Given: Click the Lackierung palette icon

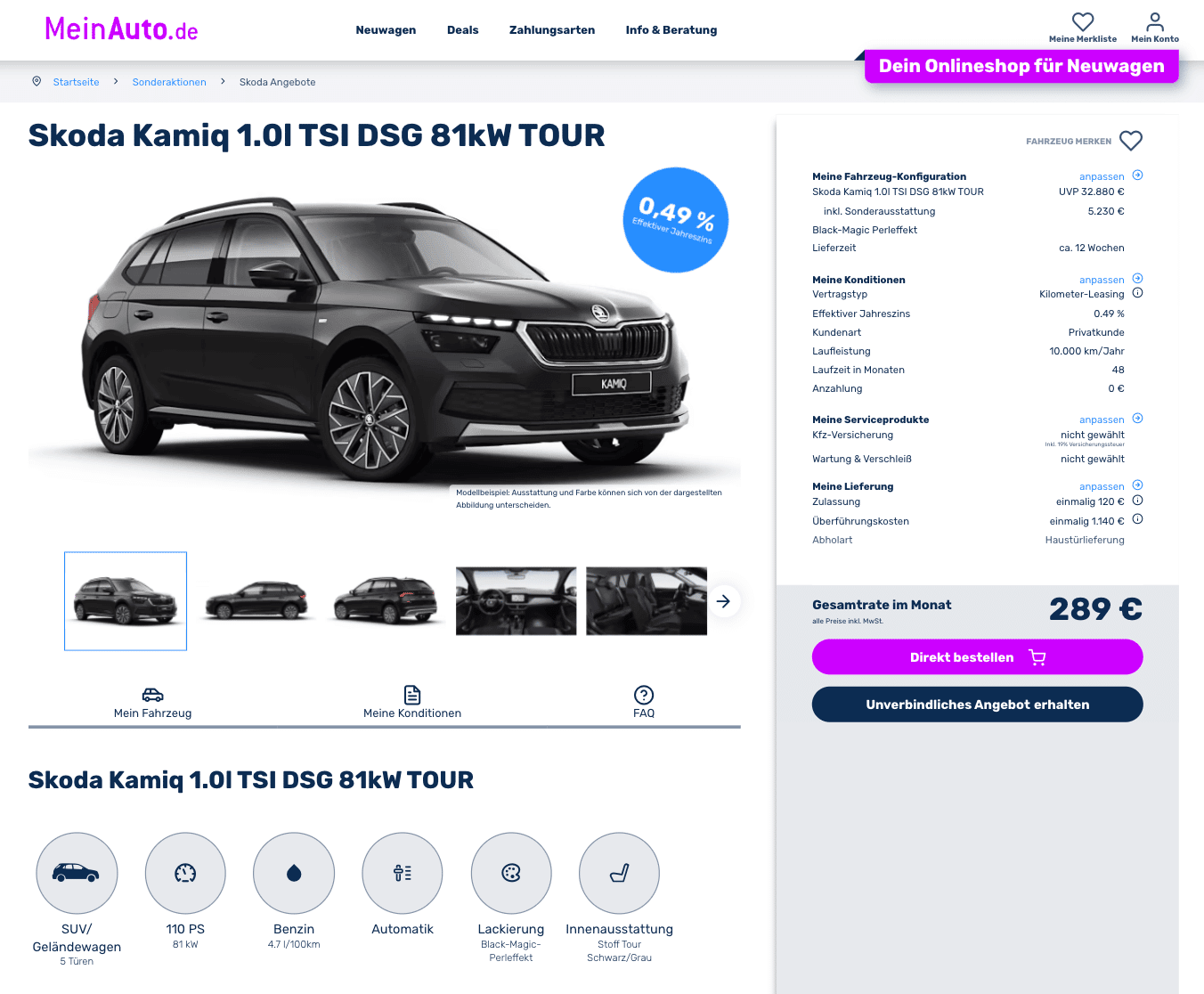Looking at the screenshot, I should pos(511,873).
